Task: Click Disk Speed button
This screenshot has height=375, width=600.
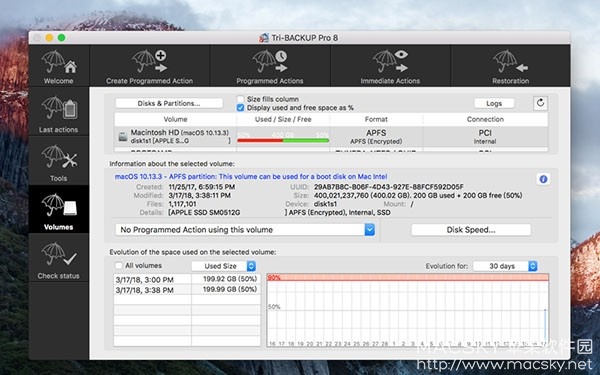Action: coord(471,230)
